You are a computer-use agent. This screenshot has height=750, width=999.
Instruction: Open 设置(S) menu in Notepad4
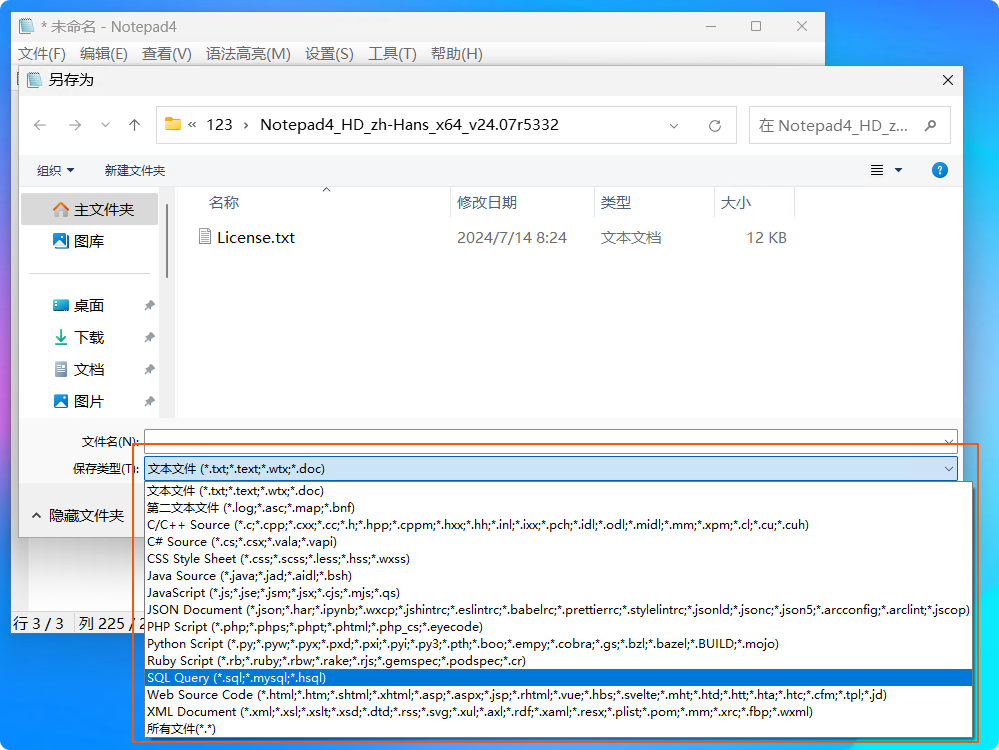point(329,54)
